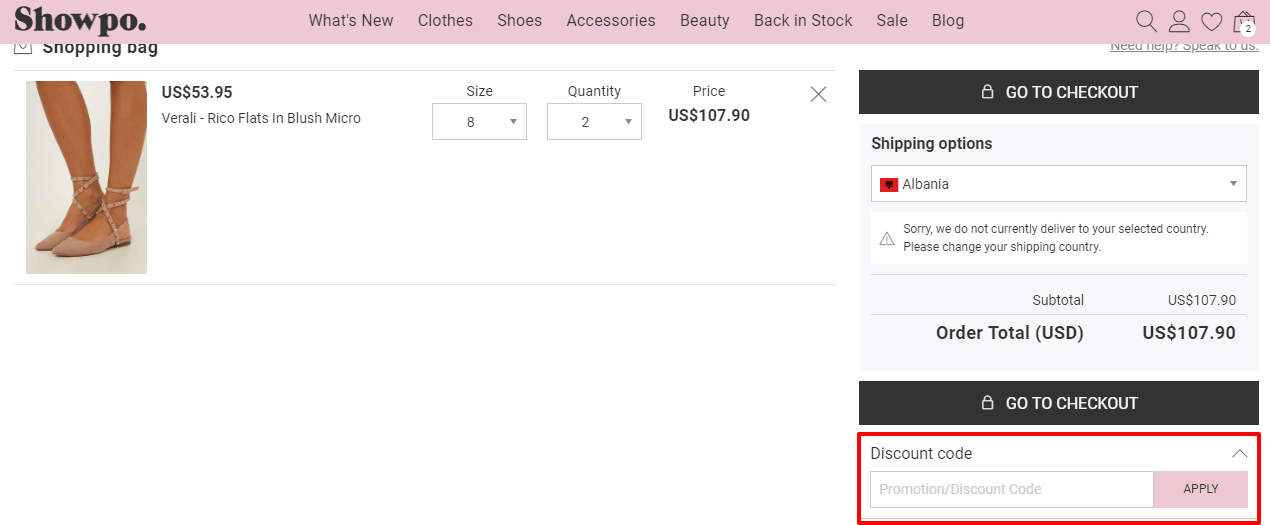Remove Verali Rico Flats with X icon

pyautogui.click(x=818, y=94)
